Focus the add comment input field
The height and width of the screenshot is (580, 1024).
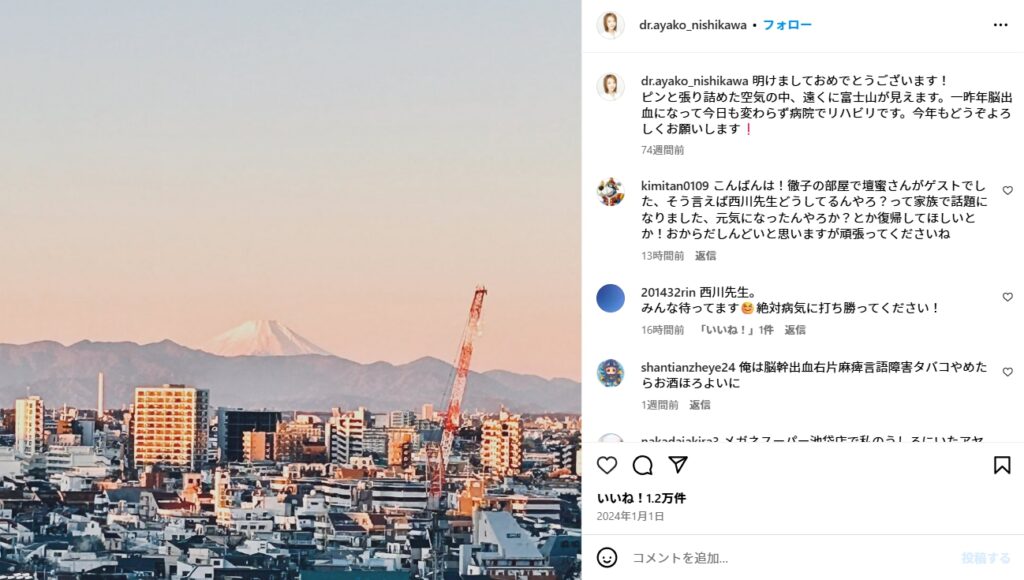coord(790,558)
